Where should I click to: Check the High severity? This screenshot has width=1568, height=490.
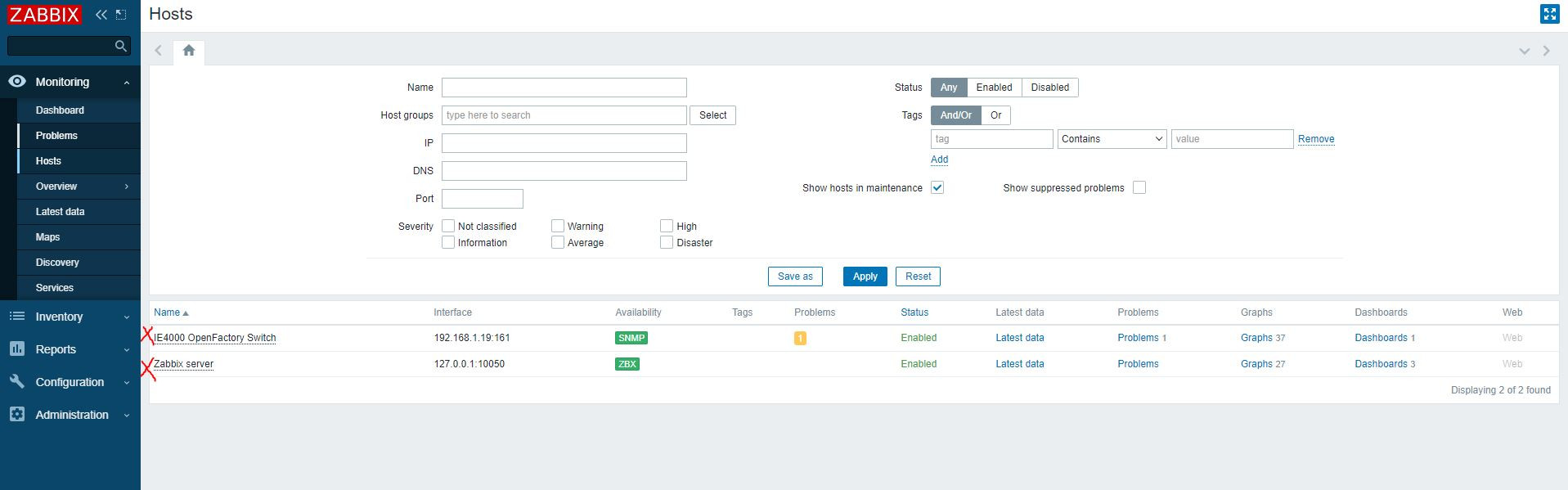[667, 226]
